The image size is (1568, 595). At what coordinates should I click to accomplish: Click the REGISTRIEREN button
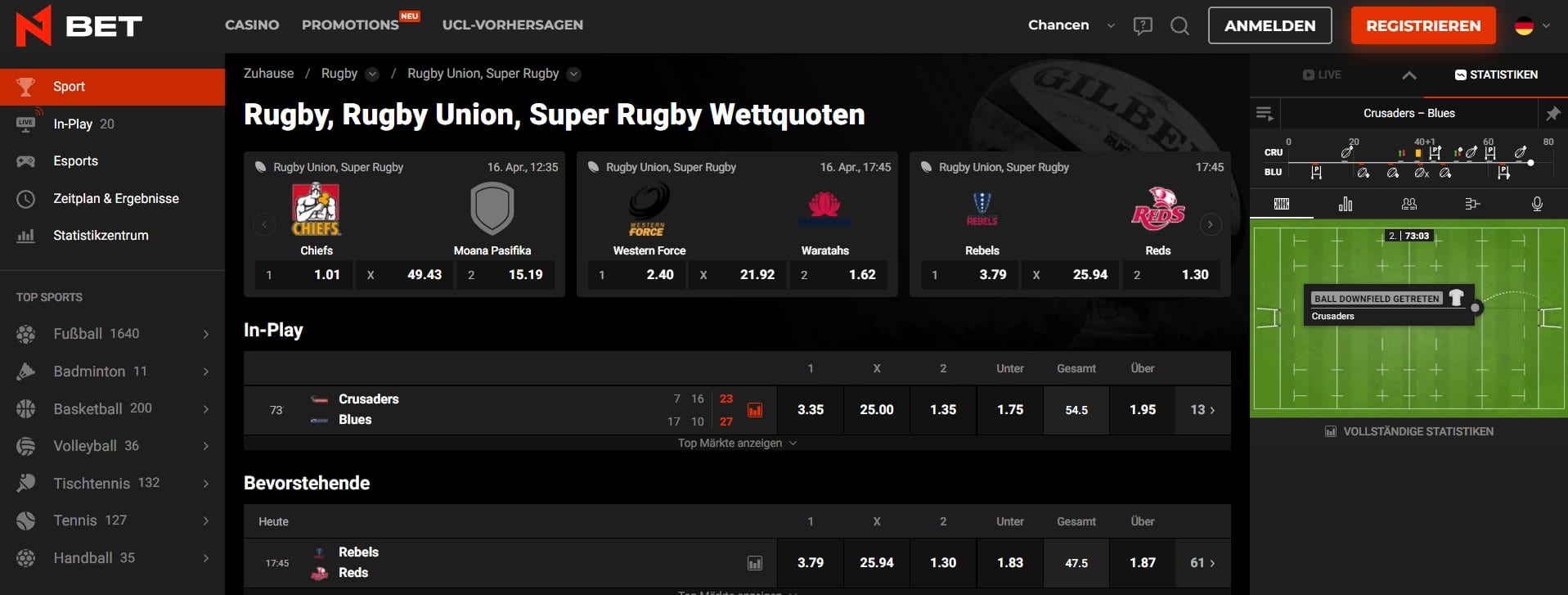1423,25
